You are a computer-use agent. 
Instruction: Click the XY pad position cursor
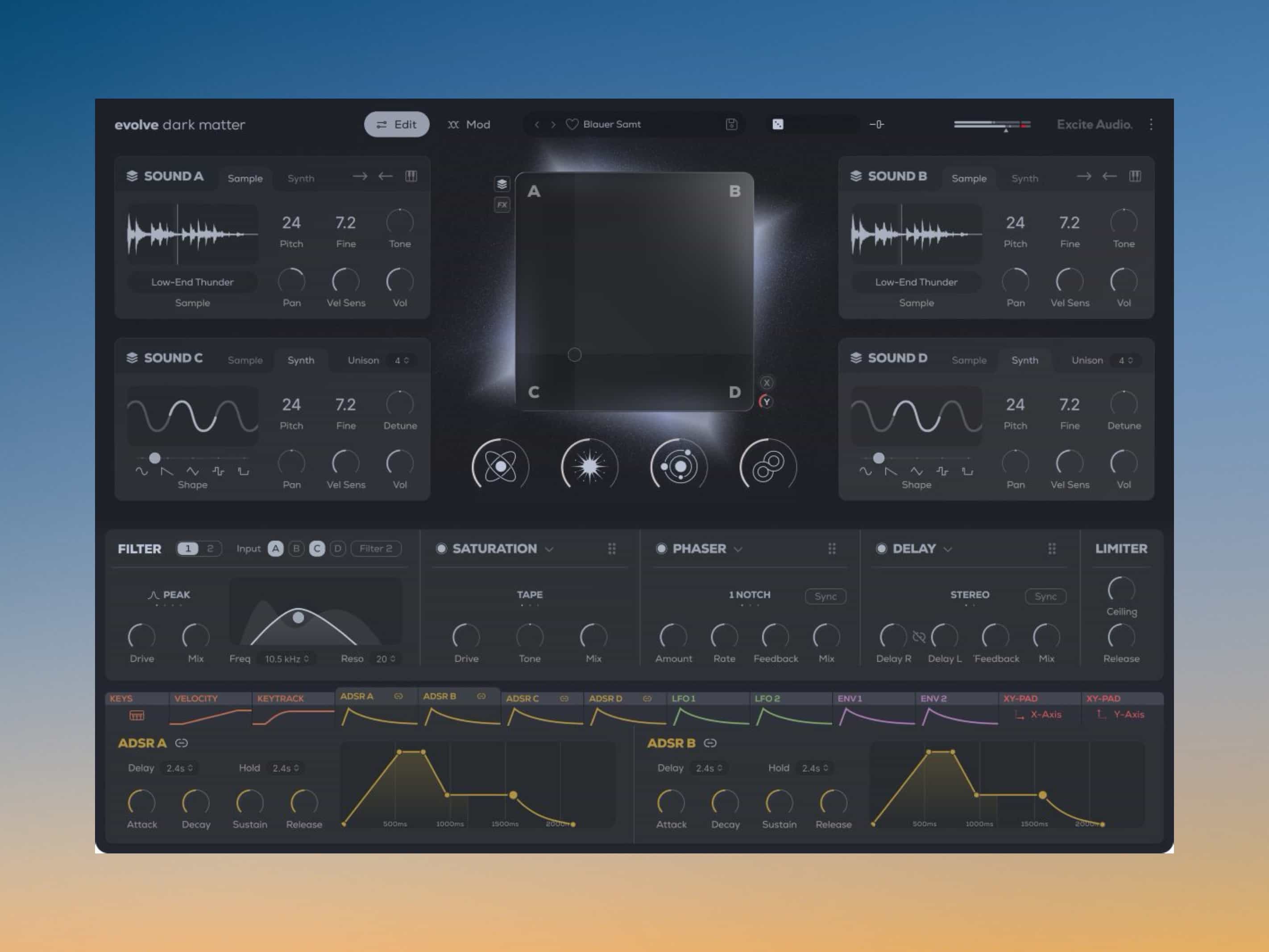pyautogui.click(x=574, y=354)
